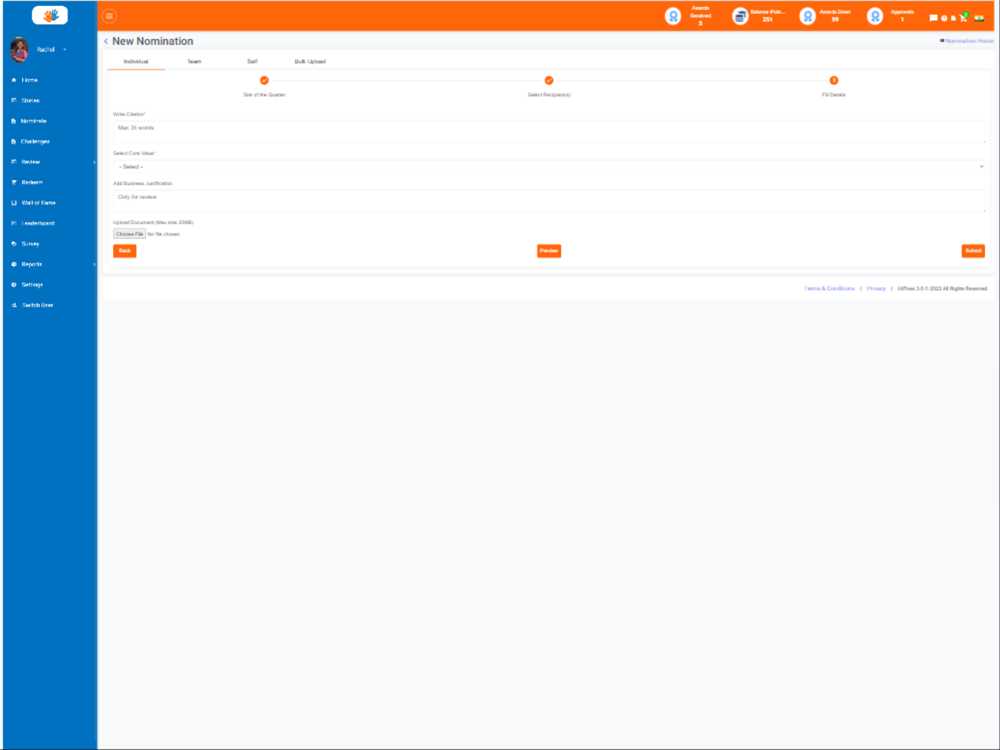1000x750 pixels.
Task: Click the 'No file chosen' text
Action: coord(164,234)
